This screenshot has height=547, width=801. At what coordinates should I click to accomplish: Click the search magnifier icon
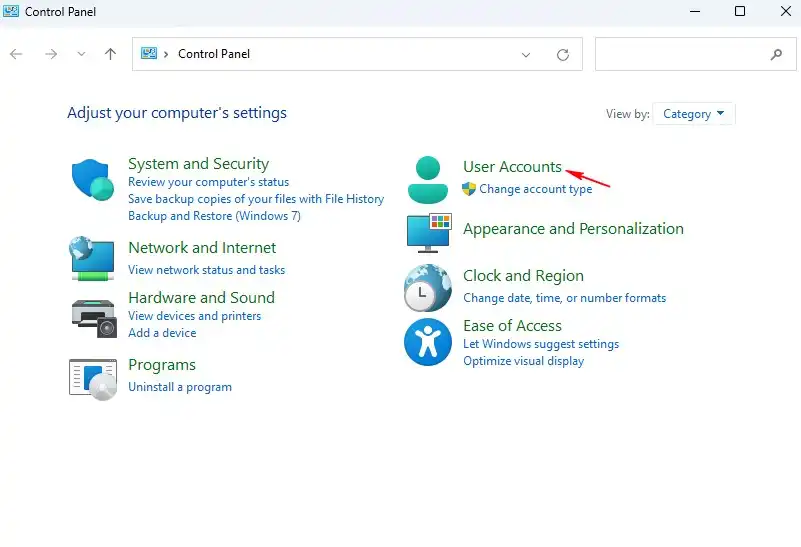(x=776, y=54)
